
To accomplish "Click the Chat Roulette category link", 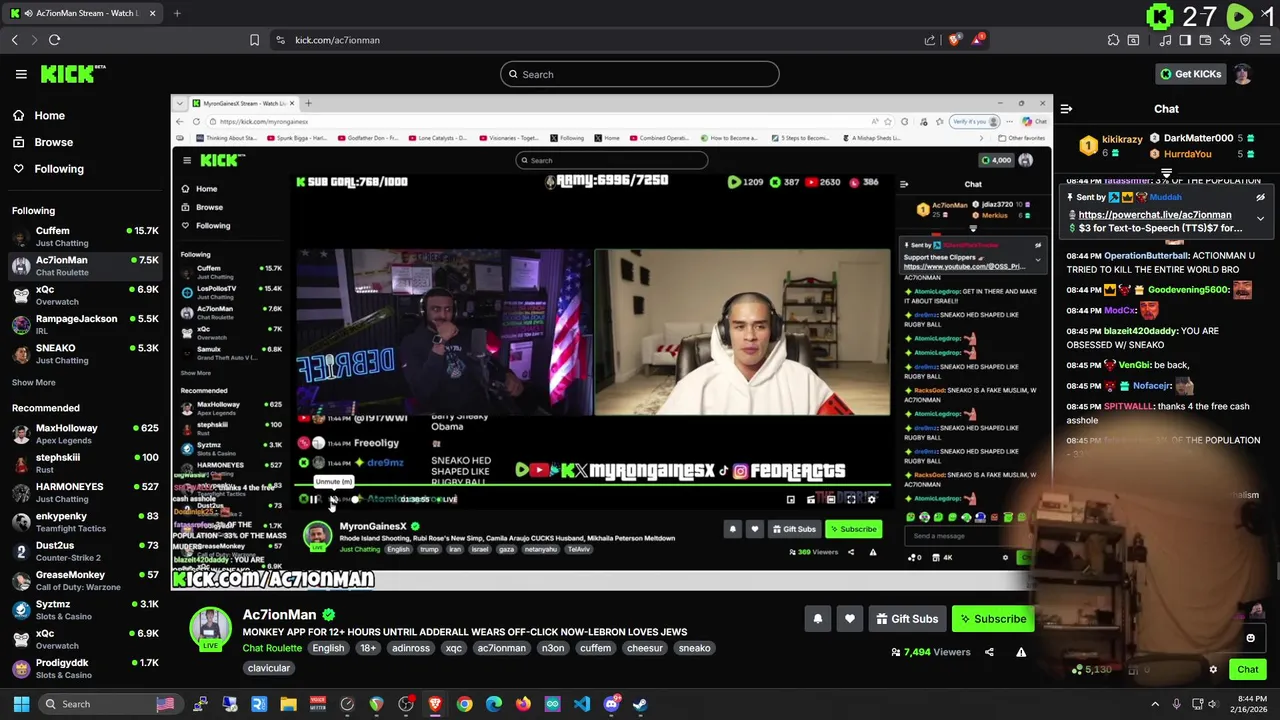I will [272, 648].
